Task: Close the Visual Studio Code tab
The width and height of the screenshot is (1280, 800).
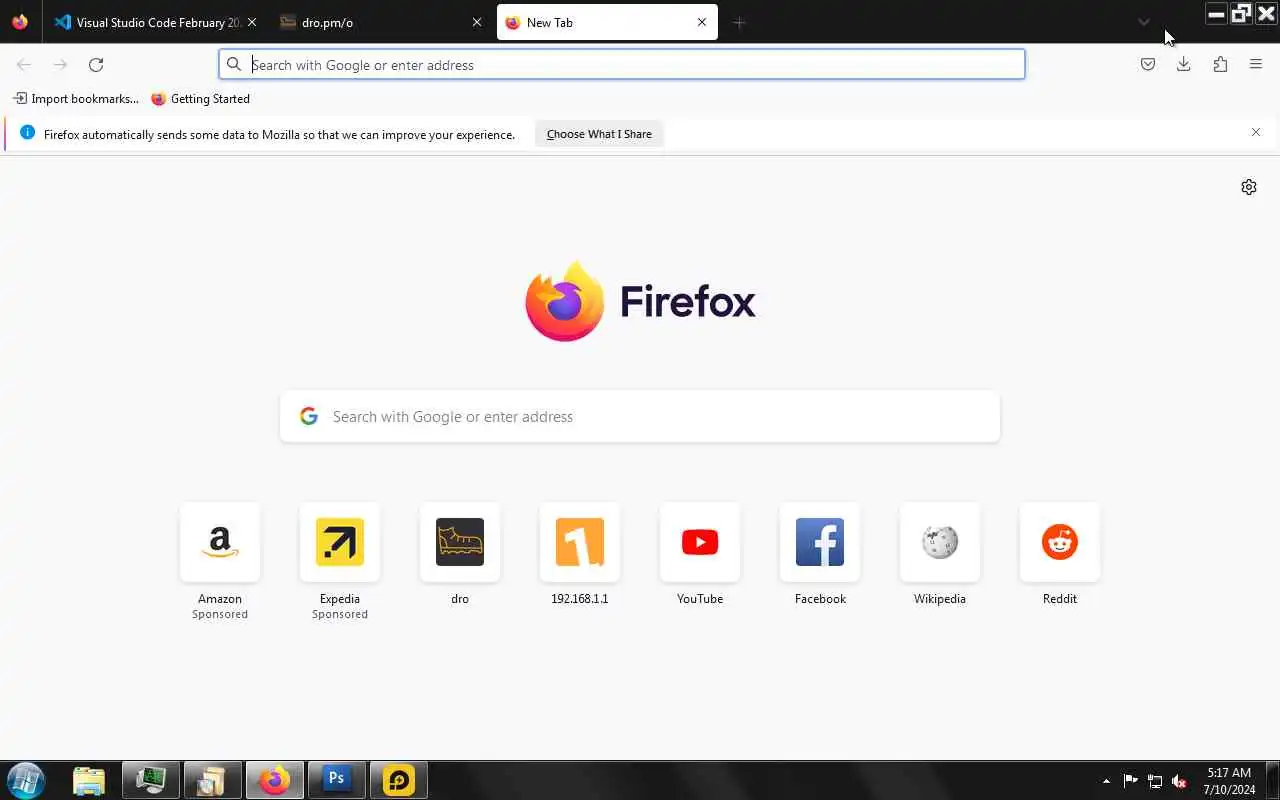Action: coord(251,22)
